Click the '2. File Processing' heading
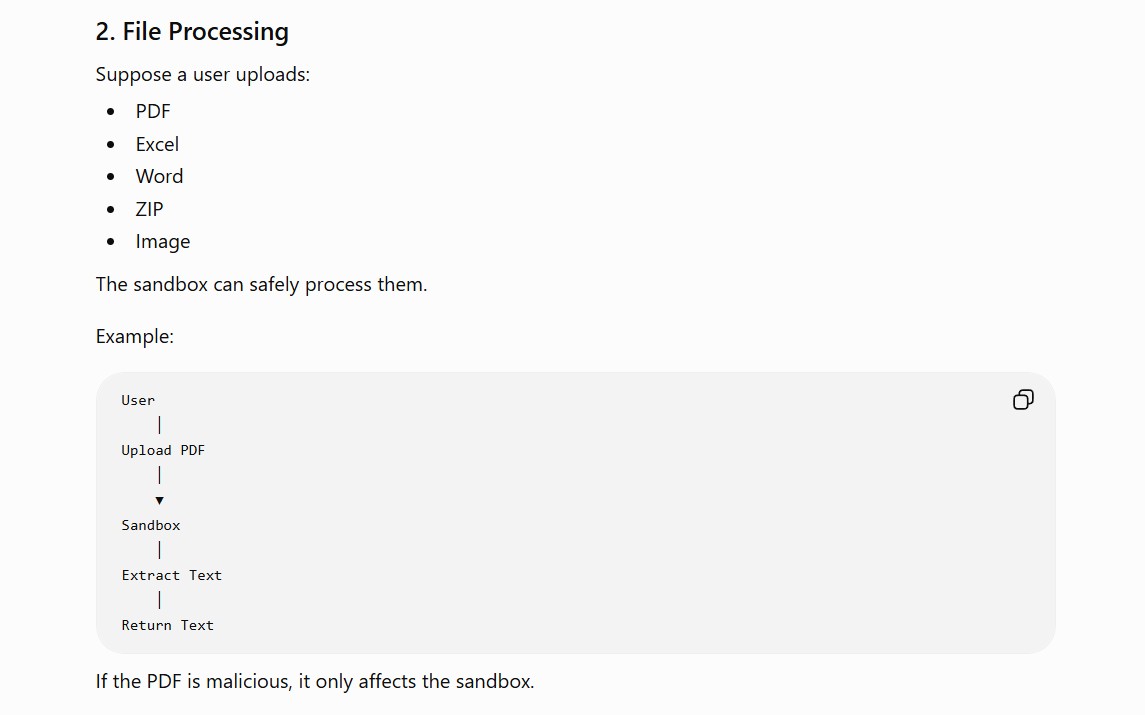Viewport: 1145px width, 715px height. [192, 31]
